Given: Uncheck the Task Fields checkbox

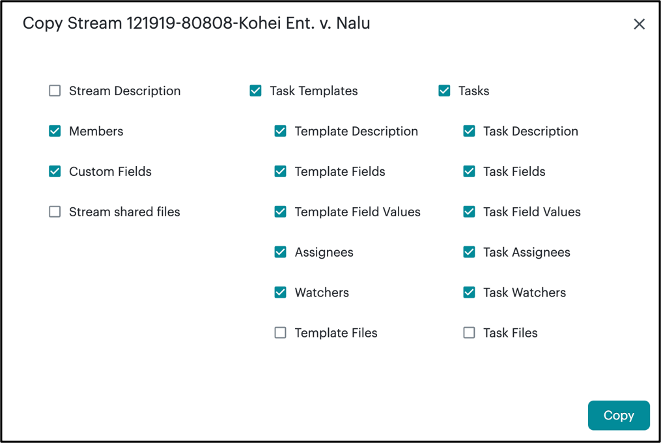Looking at the screenshot, I should (x=469, y=172).
